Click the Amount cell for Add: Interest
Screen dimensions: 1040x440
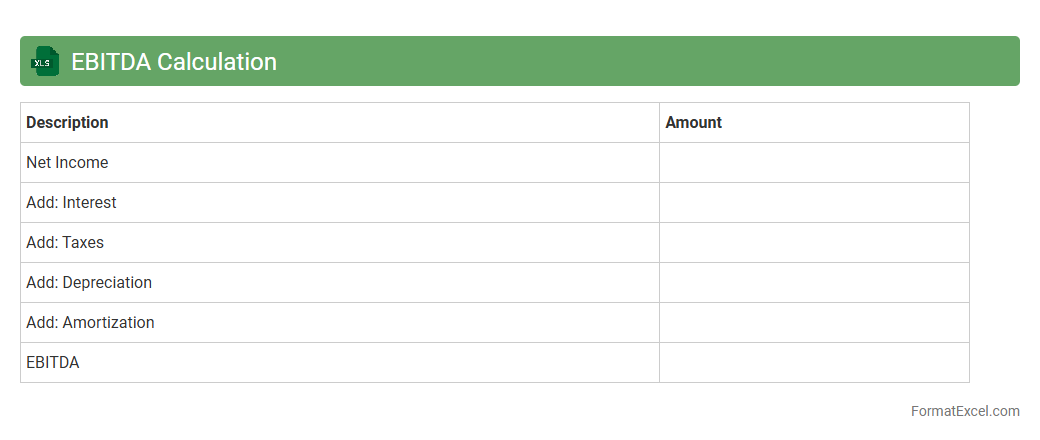coord(814,203)
